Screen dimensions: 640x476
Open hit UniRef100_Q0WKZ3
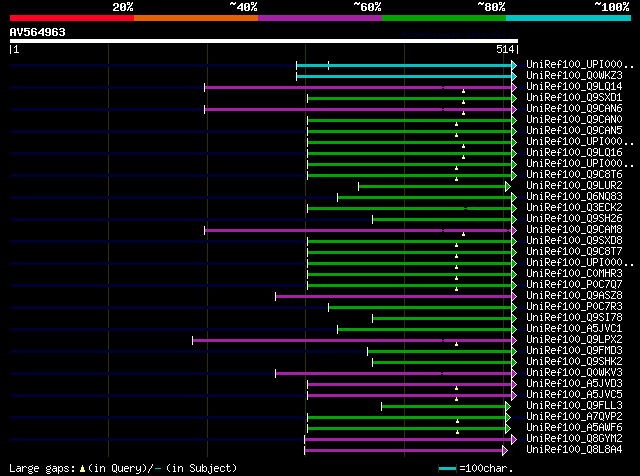pos(574,76)
